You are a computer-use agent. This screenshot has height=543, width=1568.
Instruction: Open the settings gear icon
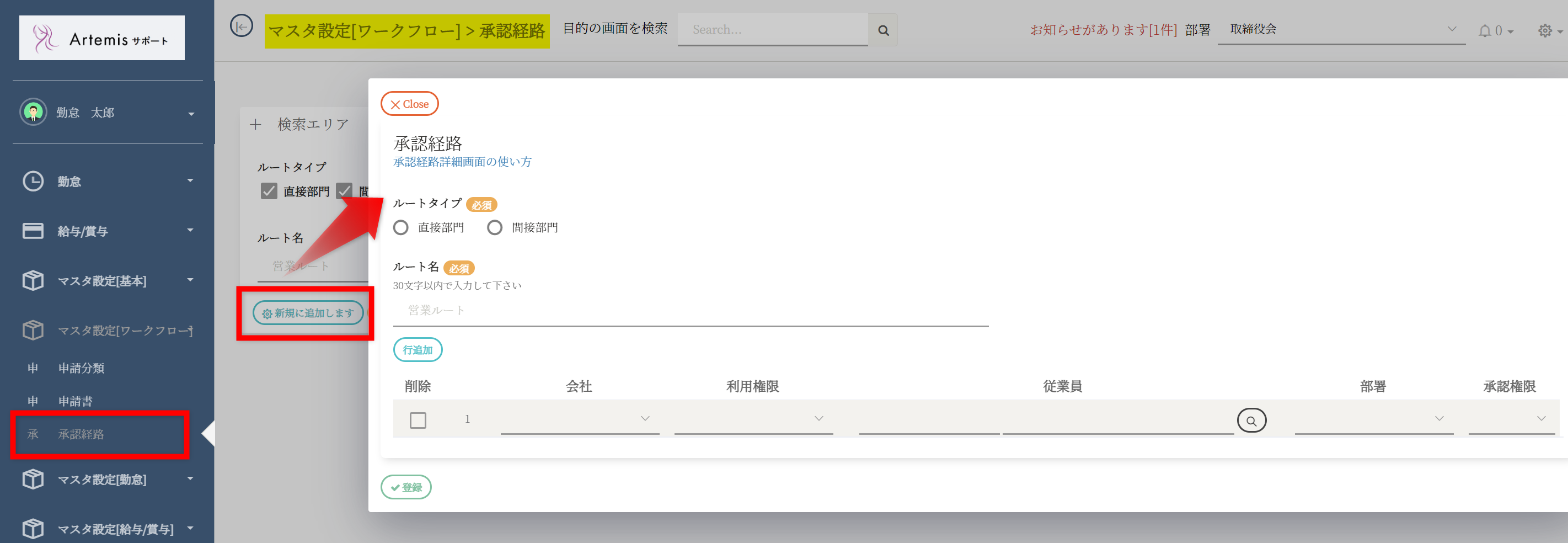[x=1544, y=30]
